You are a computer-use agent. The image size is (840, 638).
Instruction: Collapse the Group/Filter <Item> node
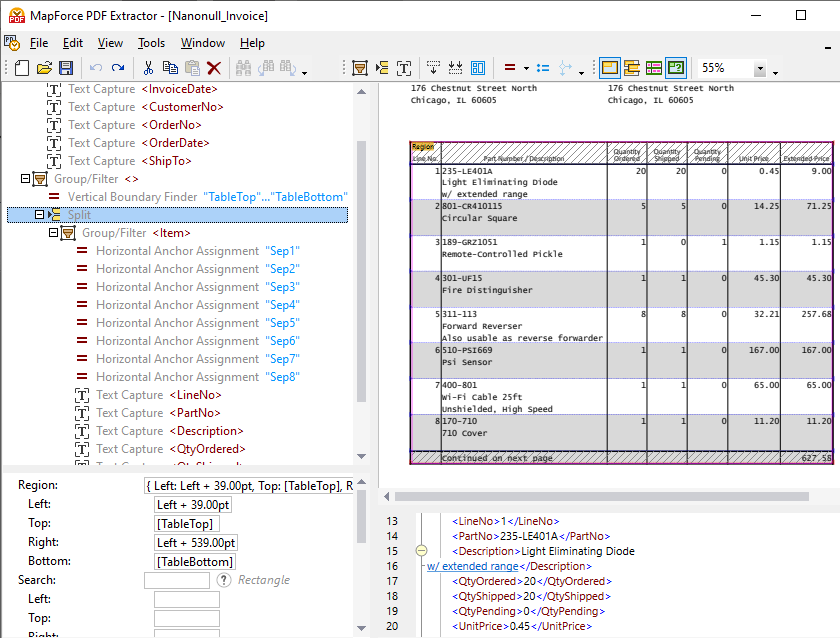(x=53, y=233)
